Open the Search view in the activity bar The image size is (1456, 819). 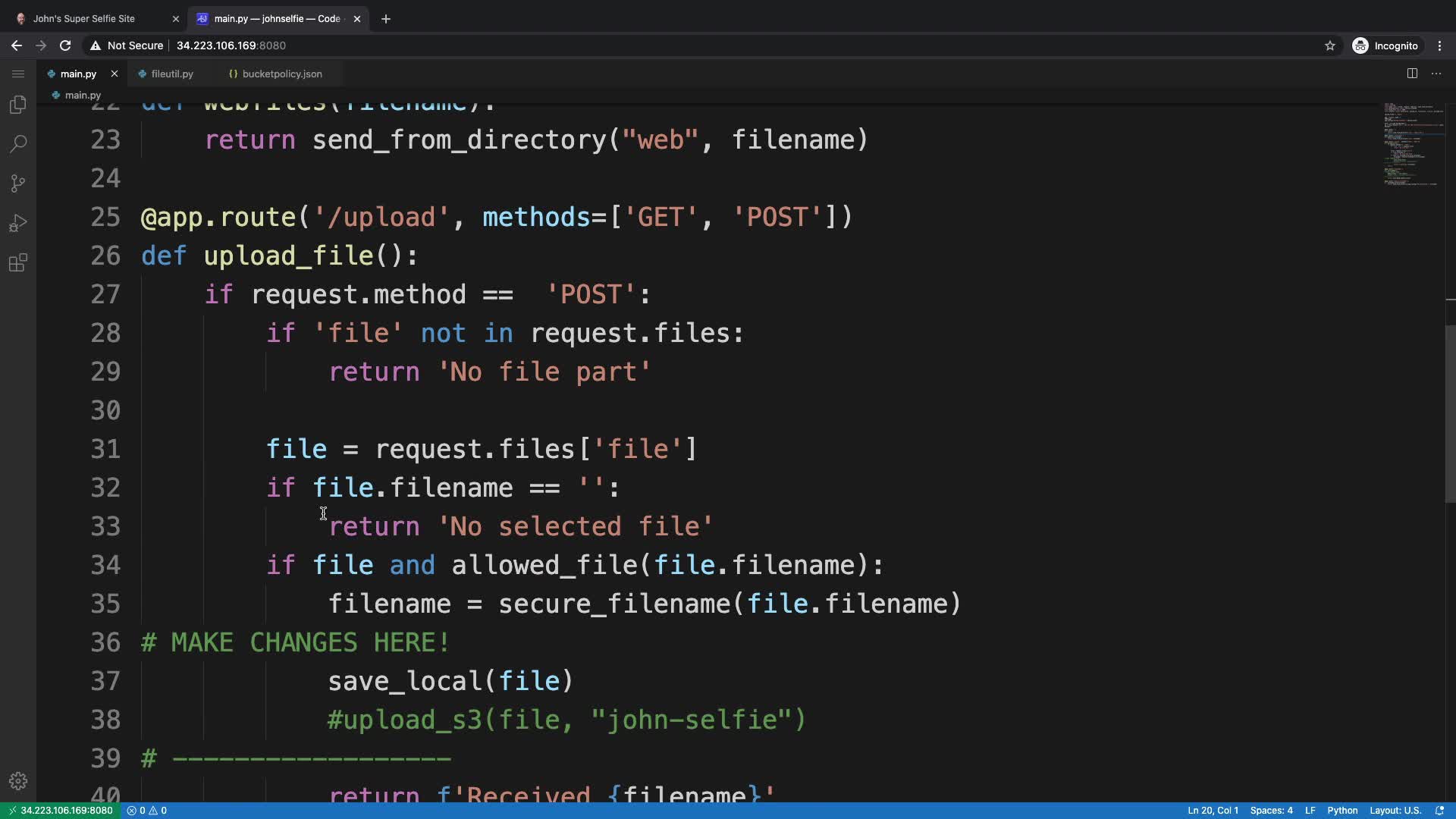click(x=18, y=144)
